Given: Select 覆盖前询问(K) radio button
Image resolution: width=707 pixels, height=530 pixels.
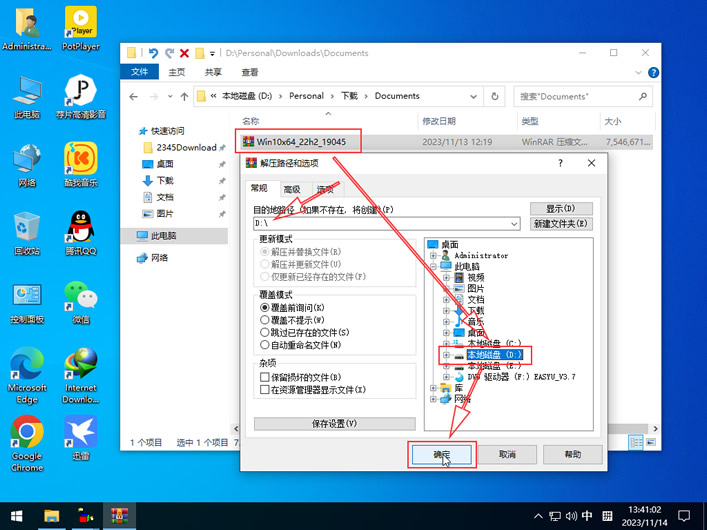Looking at the screenshot, I should (265, 308).
